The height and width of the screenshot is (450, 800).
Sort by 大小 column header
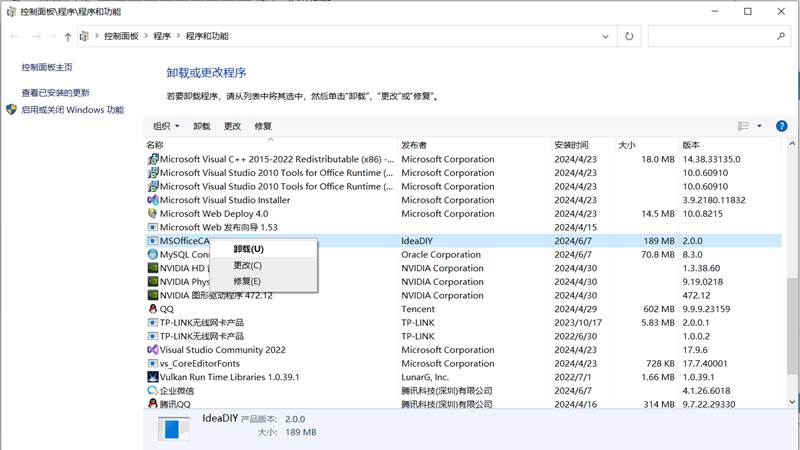click(x=647, y=145)
